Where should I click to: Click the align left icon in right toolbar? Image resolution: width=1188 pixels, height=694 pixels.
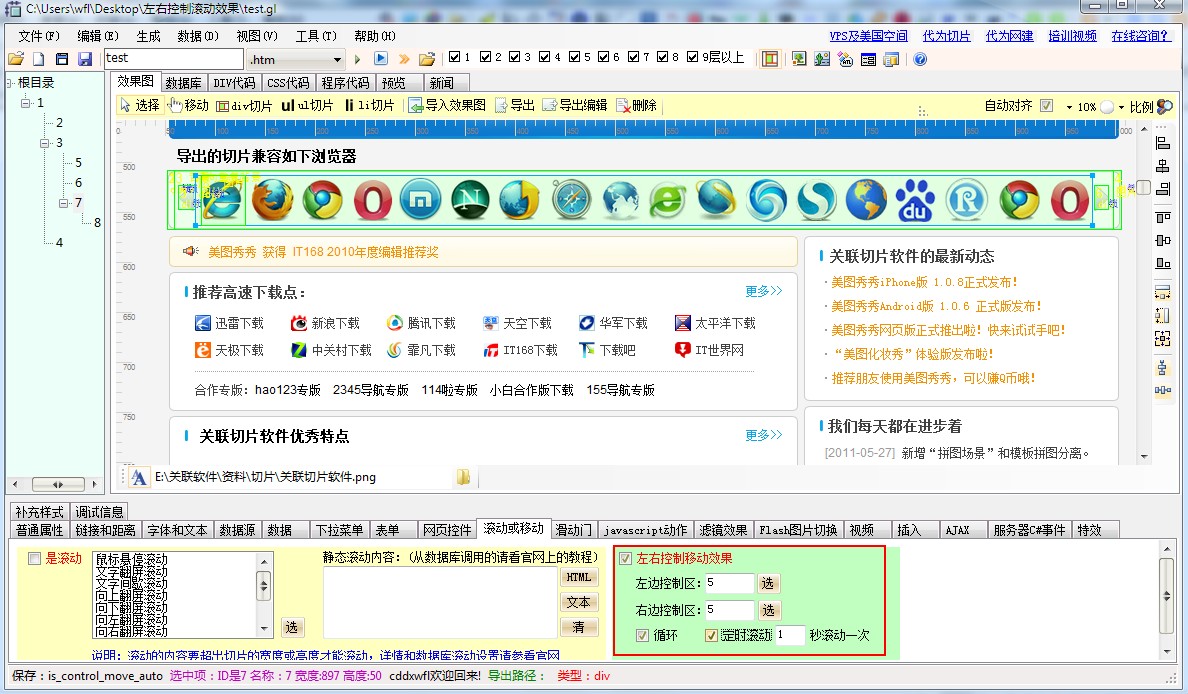[1162, 141]
